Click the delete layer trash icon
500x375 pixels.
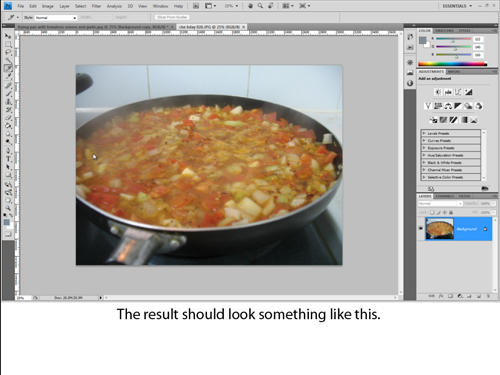click(x=488, y=296)
